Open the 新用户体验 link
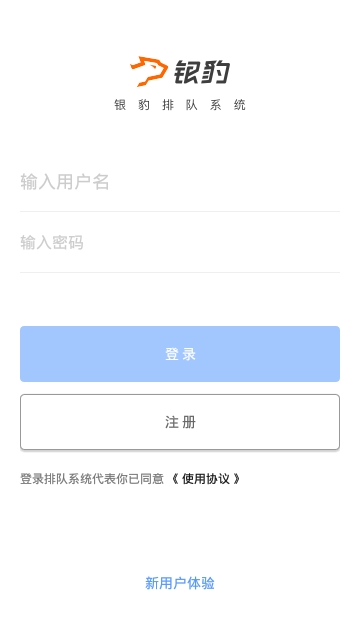The width and height of the screenshot is (360, 640). [180, 583]
